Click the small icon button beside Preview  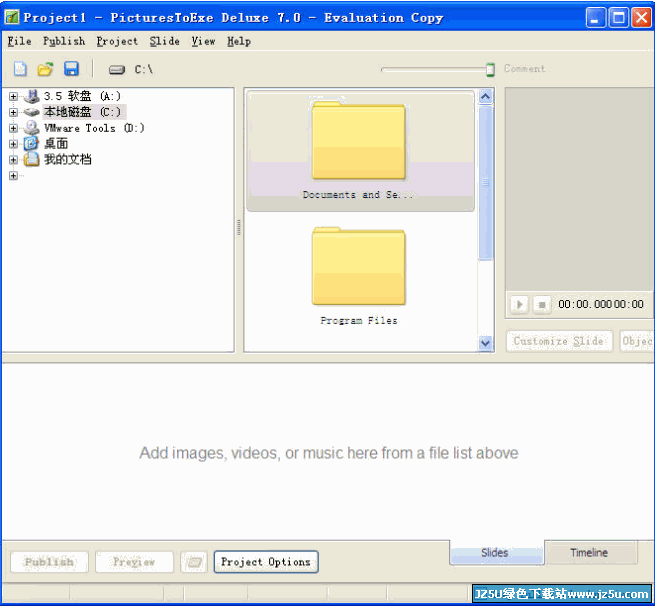point(194,562)
